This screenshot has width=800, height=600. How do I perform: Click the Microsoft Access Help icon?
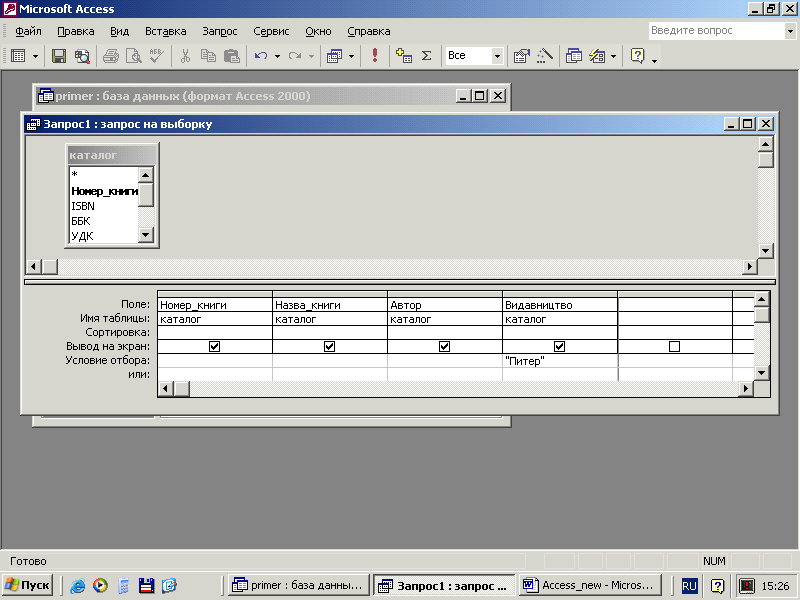637,56
